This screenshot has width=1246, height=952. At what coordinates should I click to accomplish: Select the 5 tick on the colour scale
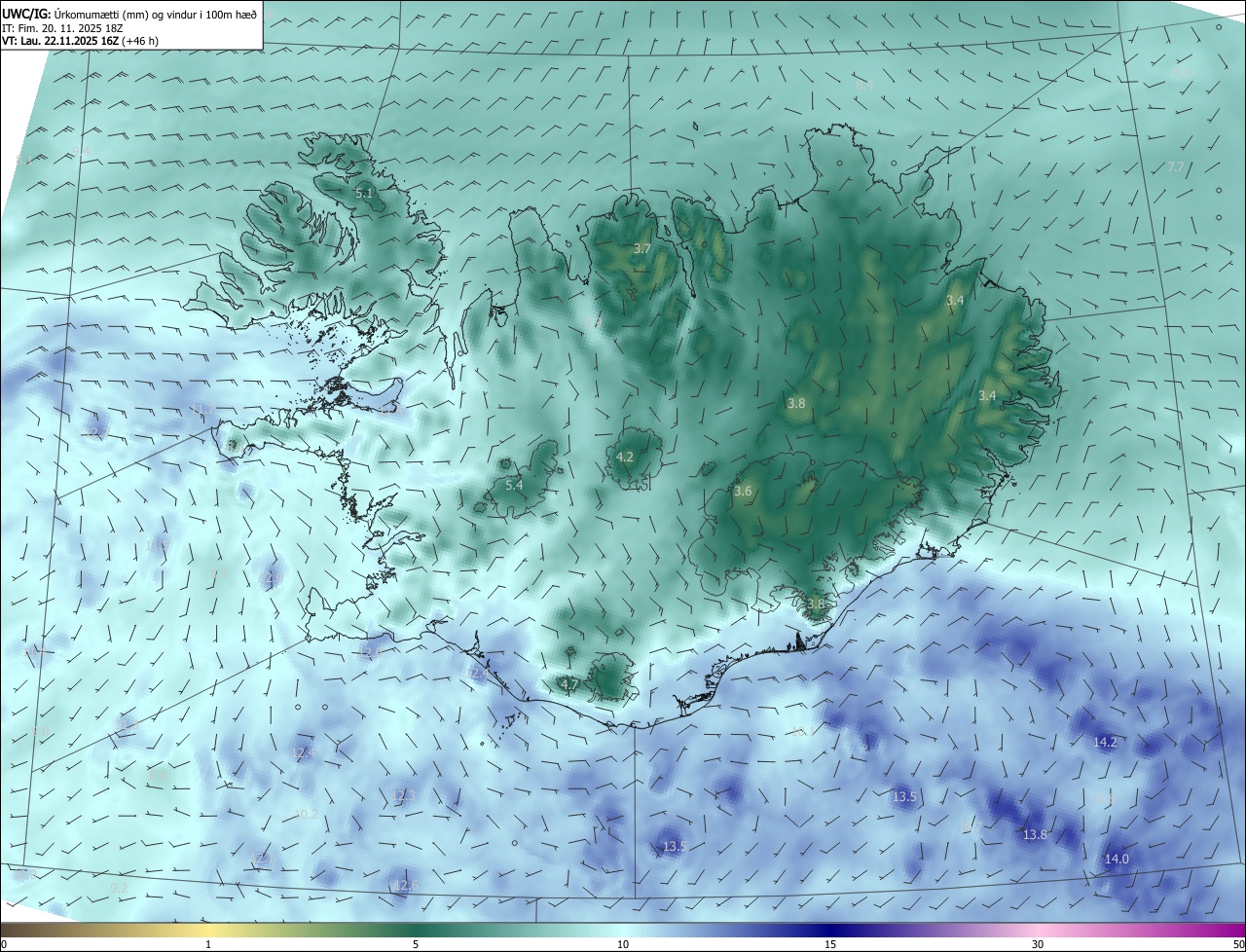click(x=416, y=944)
